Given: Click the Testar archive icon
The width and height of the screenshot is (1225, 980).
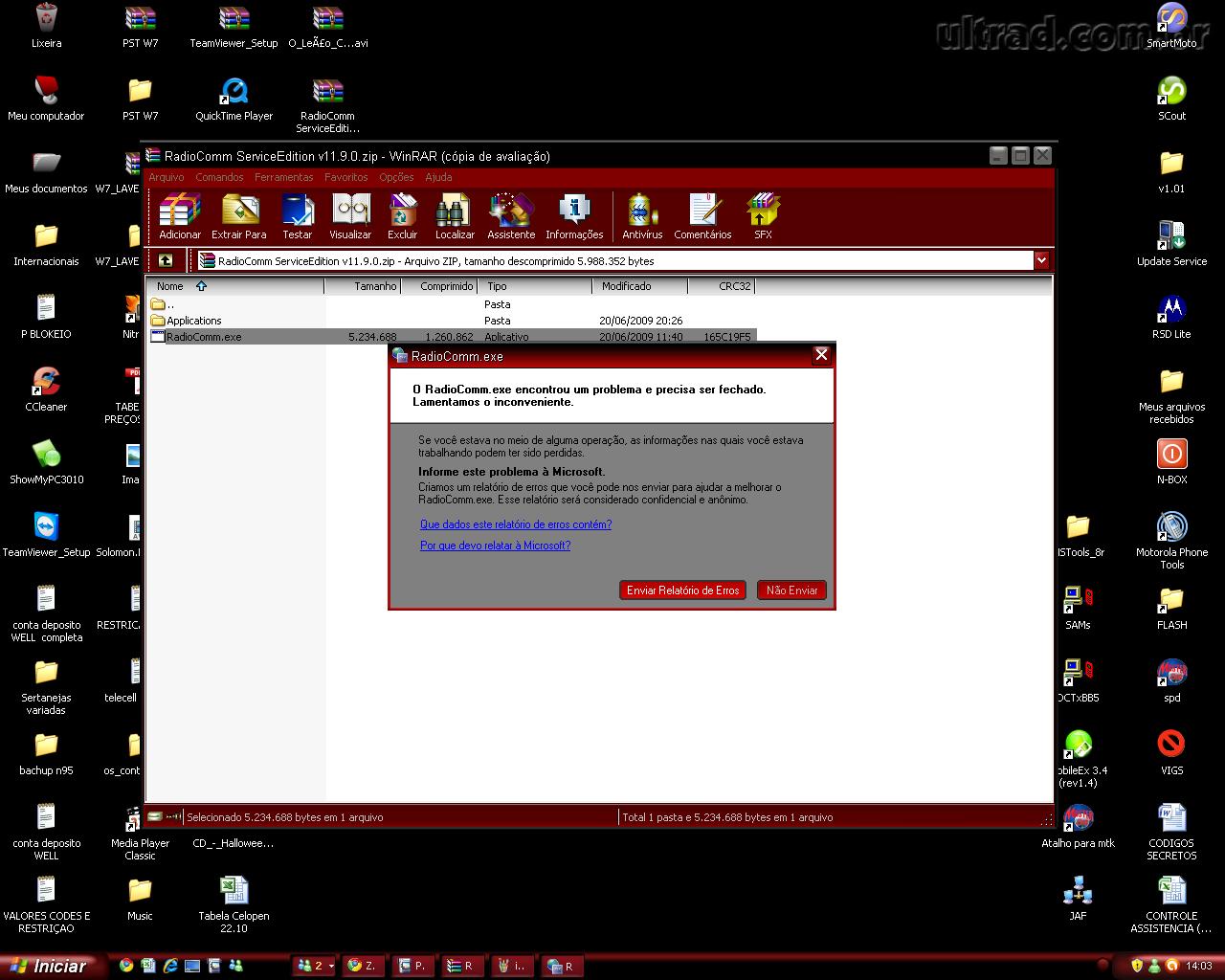Looking at the screenshot, I should point(298,216).
